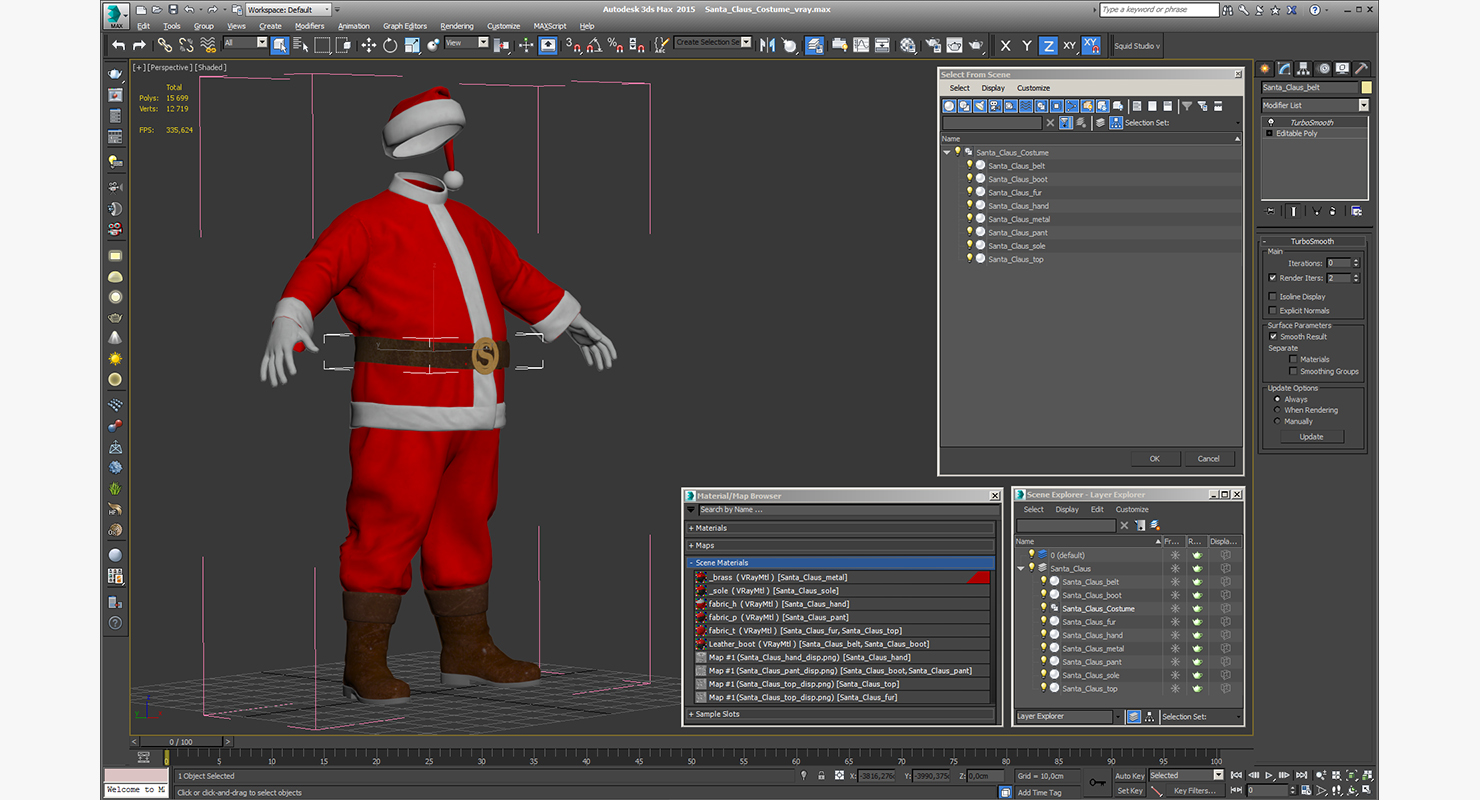Click the Redo arrow in main toolbar
1480x800 pixels.
click(x=140, y=46)
